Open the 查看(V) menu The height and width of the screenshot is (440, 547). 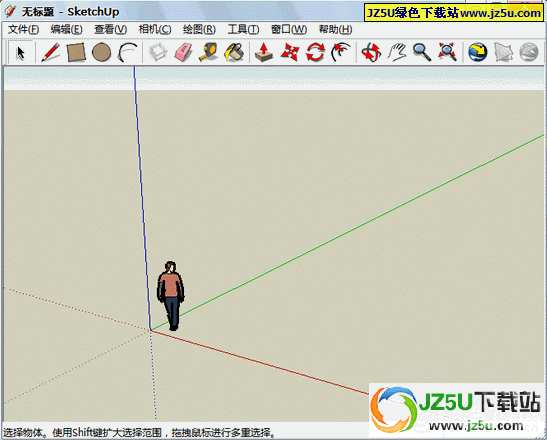click(111, 29)
